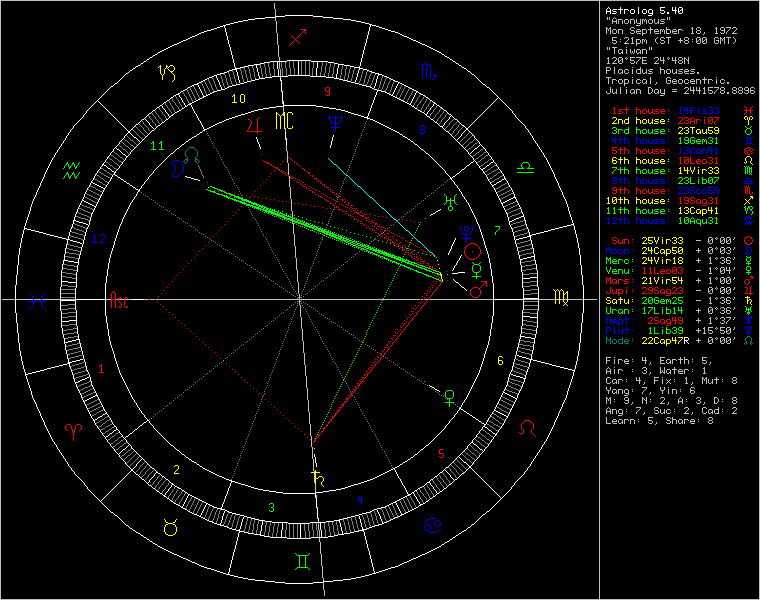Image resolution: width=760 pixels, height=600 pixels.
Task: Click the Cancer glyph on the zodiac ring
Action: pos(432,525)
